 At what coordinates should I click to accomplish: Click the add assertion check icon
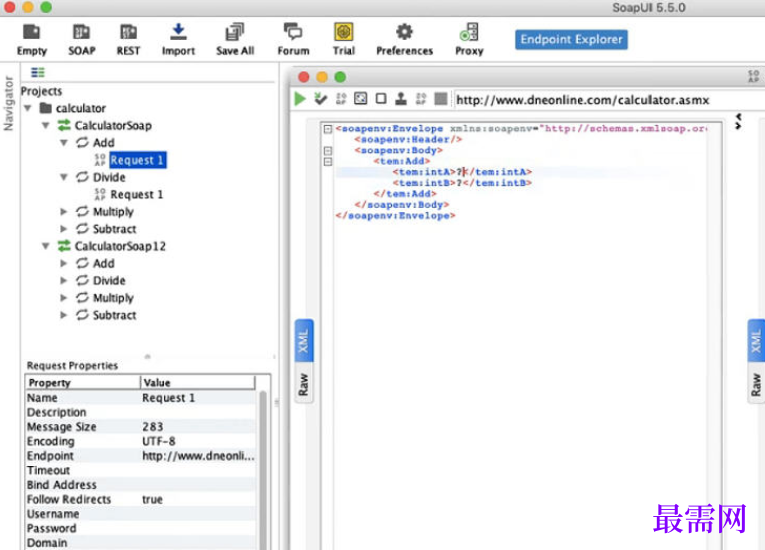[321, 99]
